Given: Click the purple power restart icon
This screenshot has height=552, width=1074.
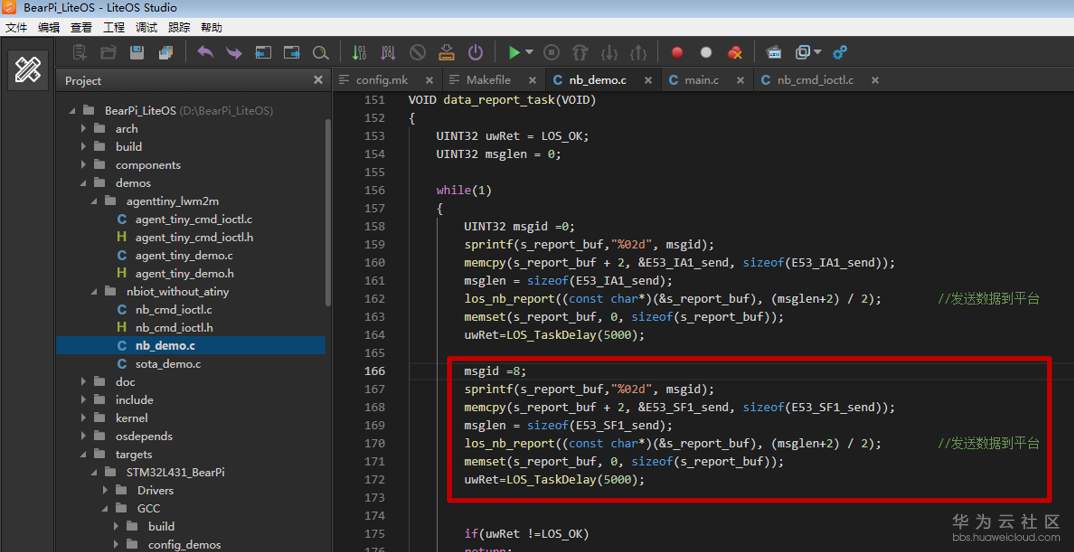Looking at the screenshot, I should click(475, 53).
